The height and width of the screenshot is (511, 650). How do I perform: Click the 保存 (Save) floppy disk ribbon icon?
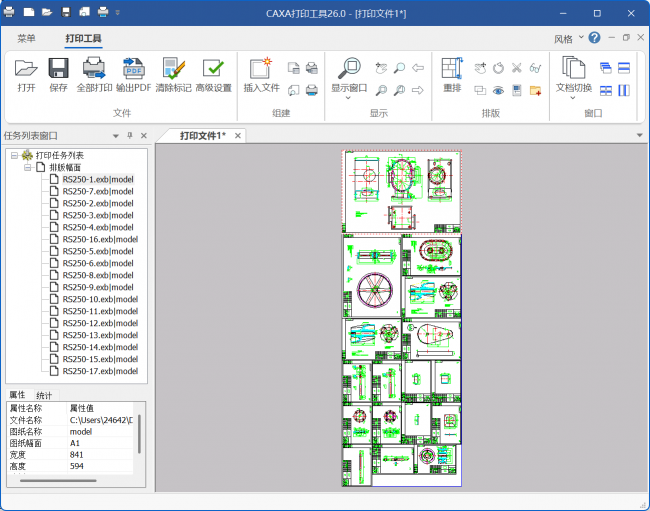tap(58, 68)
